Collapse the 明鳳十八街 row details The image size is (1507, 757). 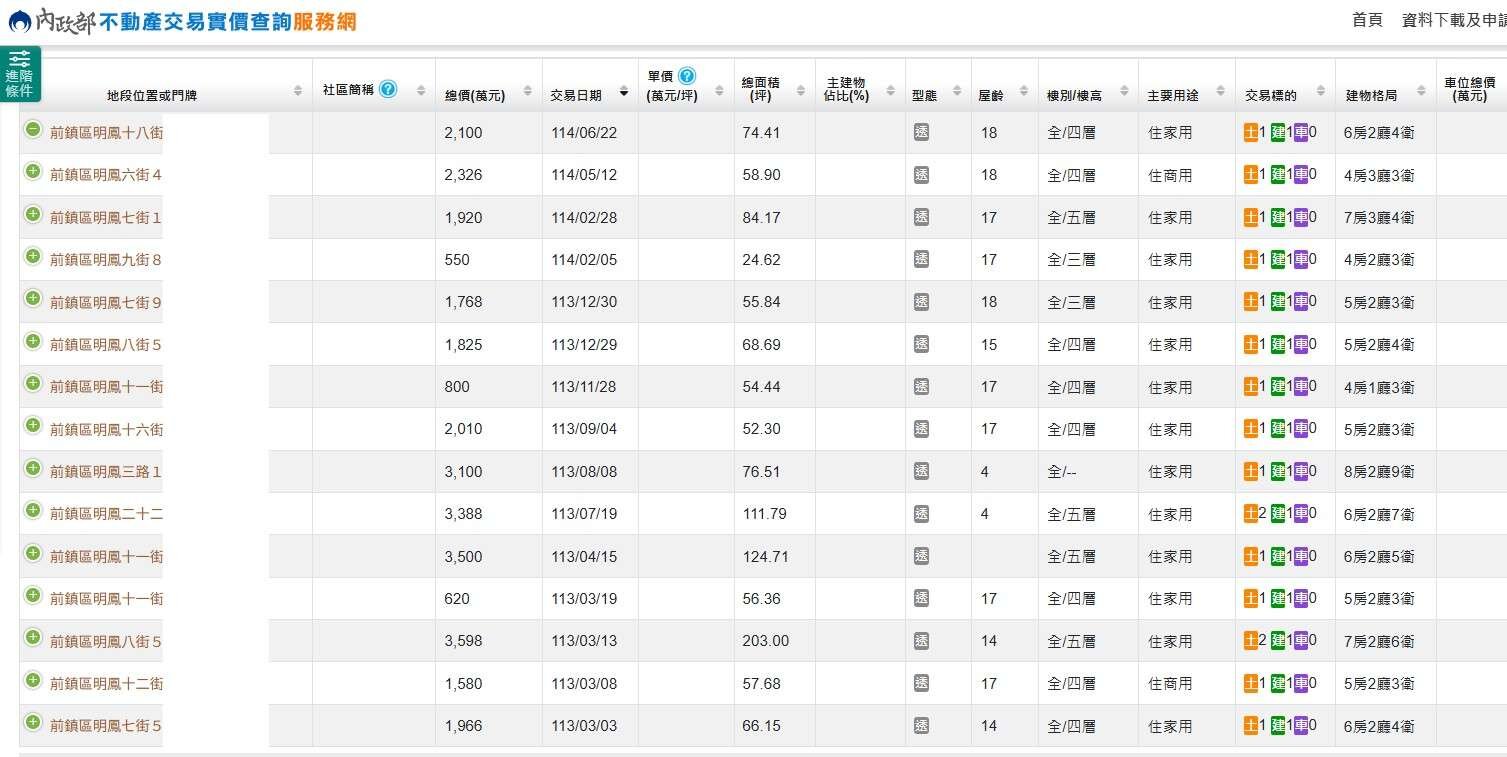point(33,130)
